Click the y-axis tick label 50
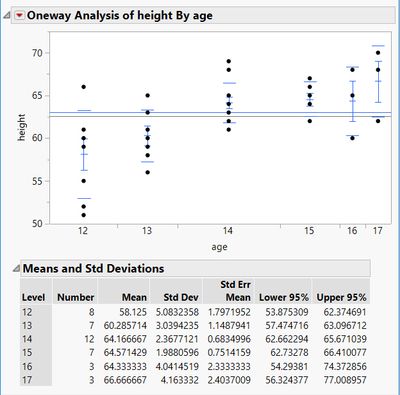 coord(37,223)
